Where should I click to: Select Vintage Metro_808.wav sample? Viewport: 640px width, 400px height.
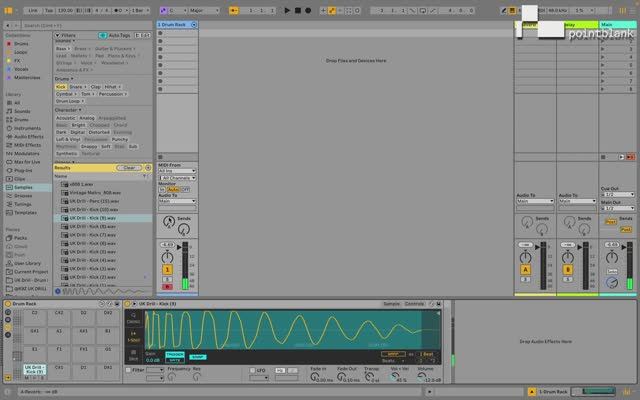point(95,193)
